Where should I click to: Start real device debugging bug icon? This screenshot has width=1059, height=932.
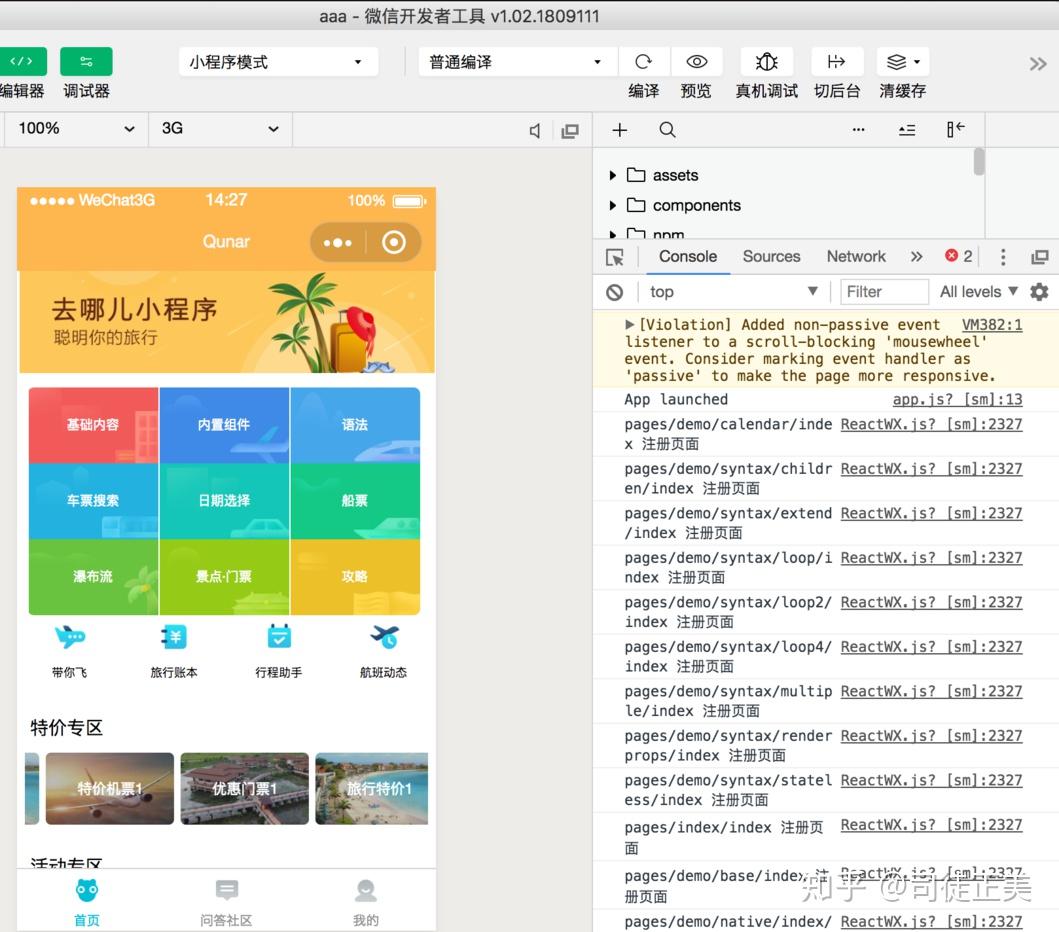pyautogui.click(x=767, y=62)
